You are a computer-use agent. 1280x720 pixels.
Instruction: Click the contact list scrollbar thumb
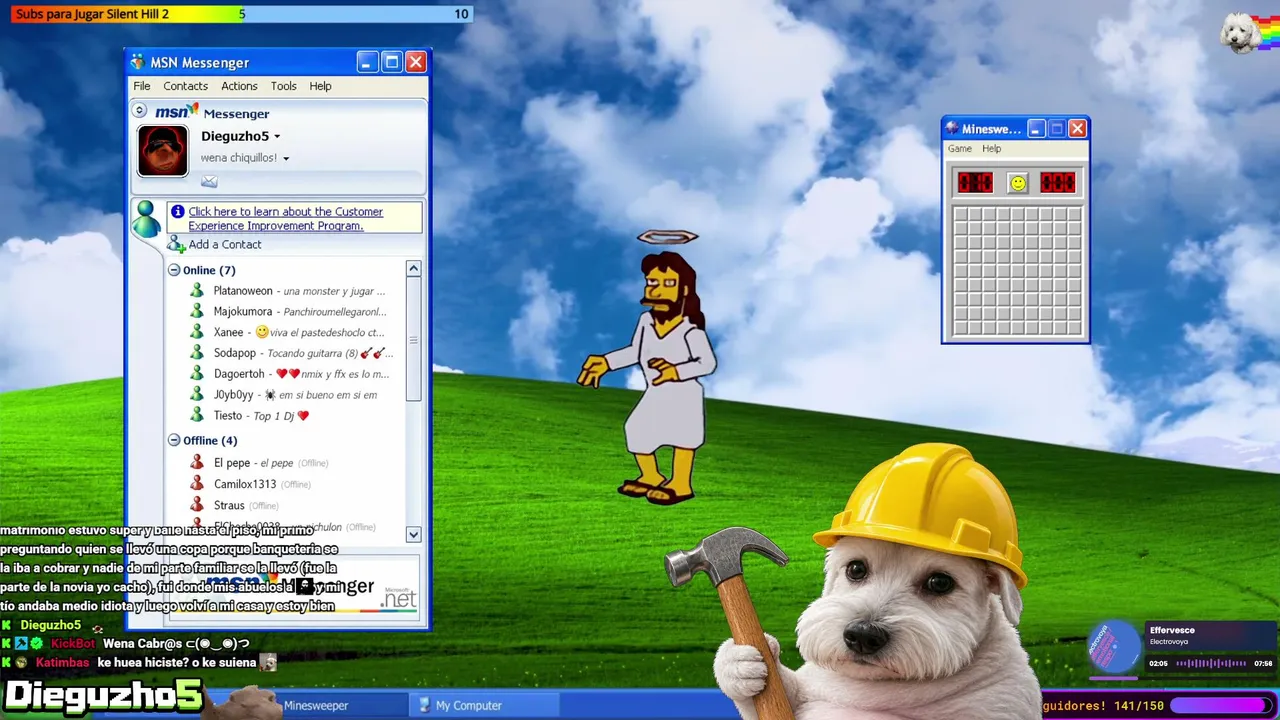[x=413, y=340]
